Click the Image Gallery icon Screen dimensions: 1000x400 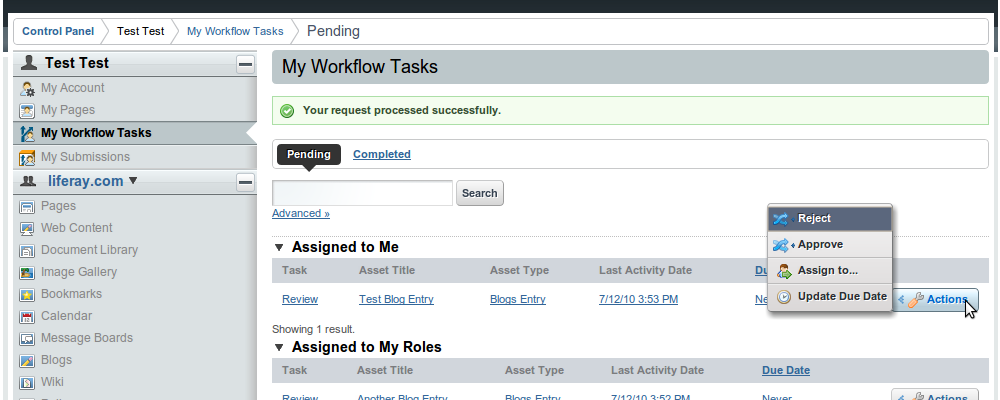[28, 272]
